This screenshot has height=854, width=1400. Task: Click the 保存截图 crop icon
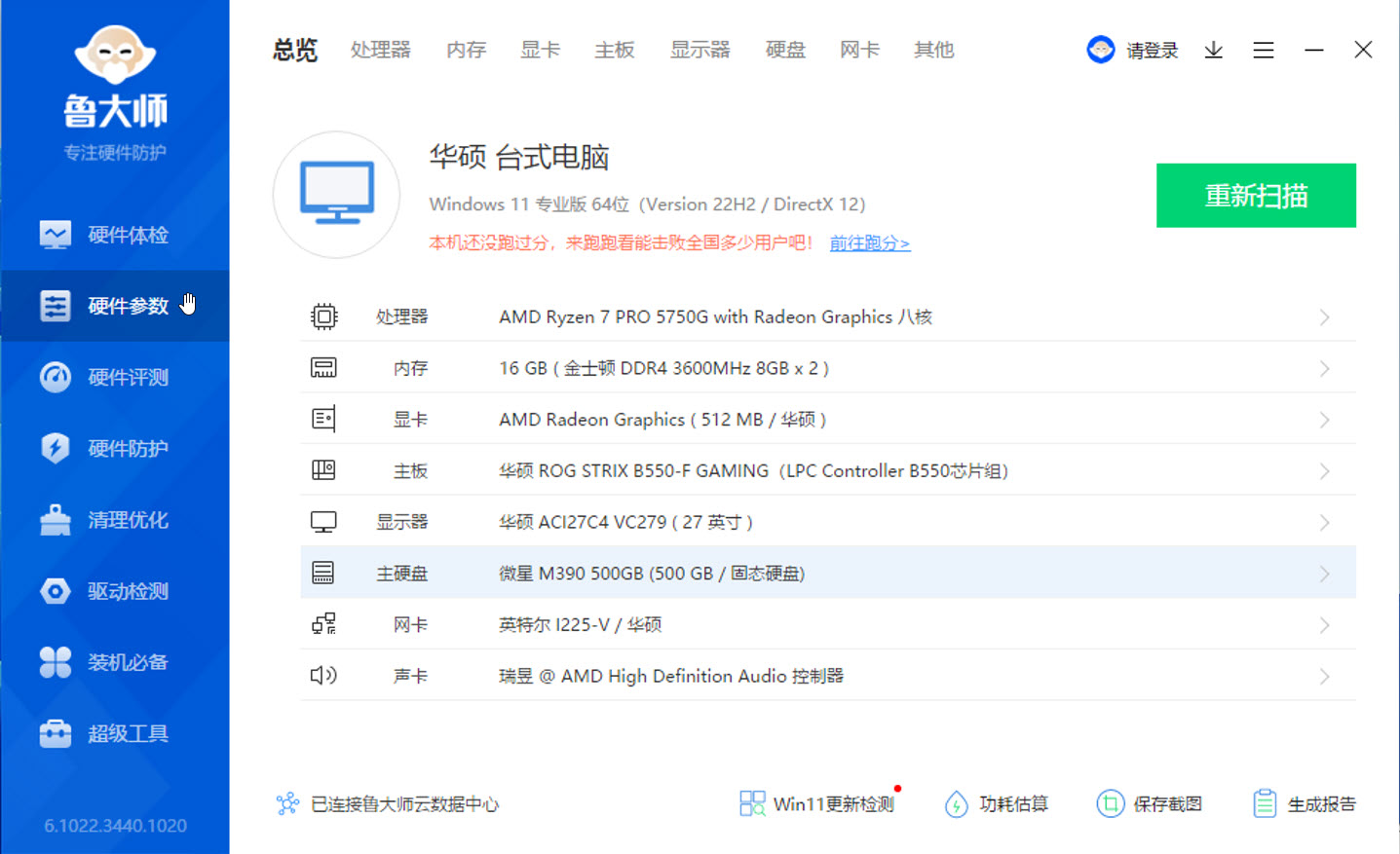point(1110,803)
